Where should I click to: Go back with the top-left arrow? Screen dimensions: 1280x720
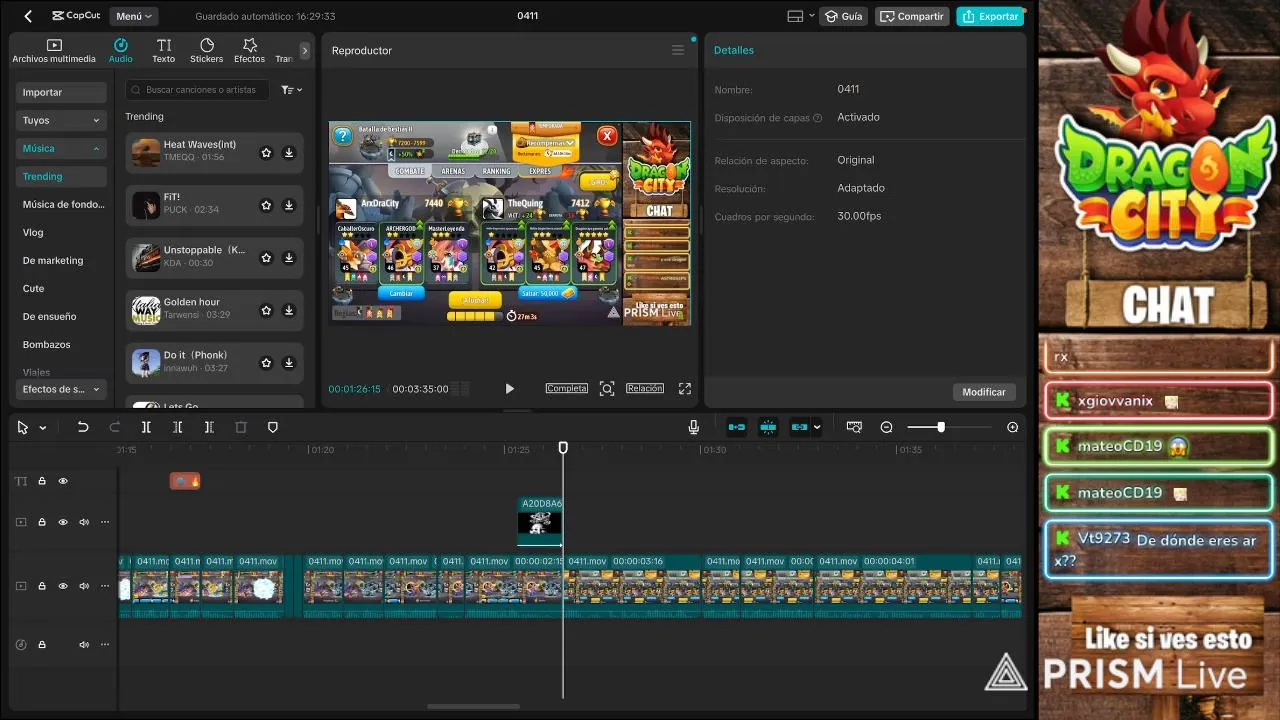click(28, 16)
